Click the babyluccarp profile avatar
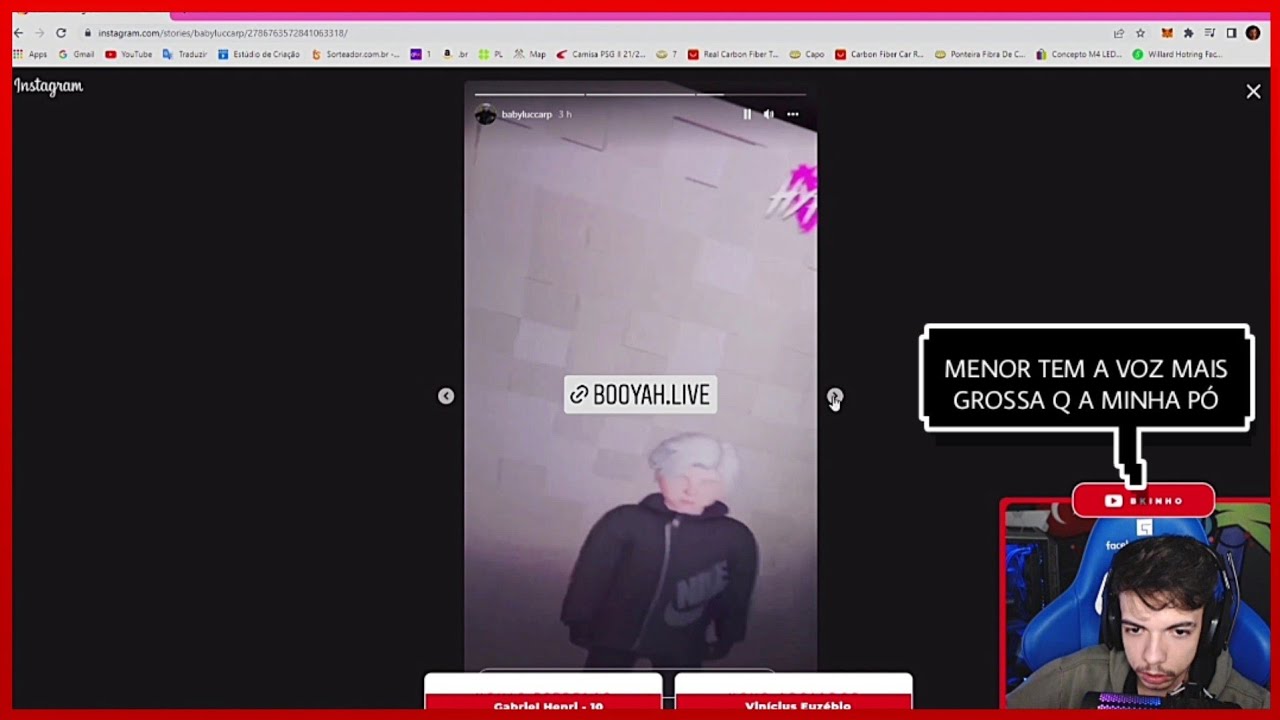1280x720 pixels. (x=485, y=115)
